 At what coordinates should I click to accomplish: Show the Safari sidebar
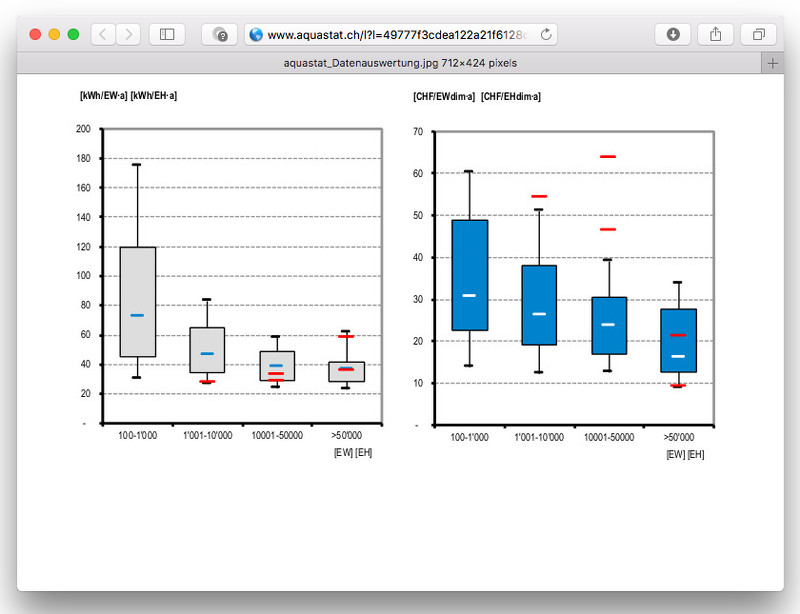point(167,34)
